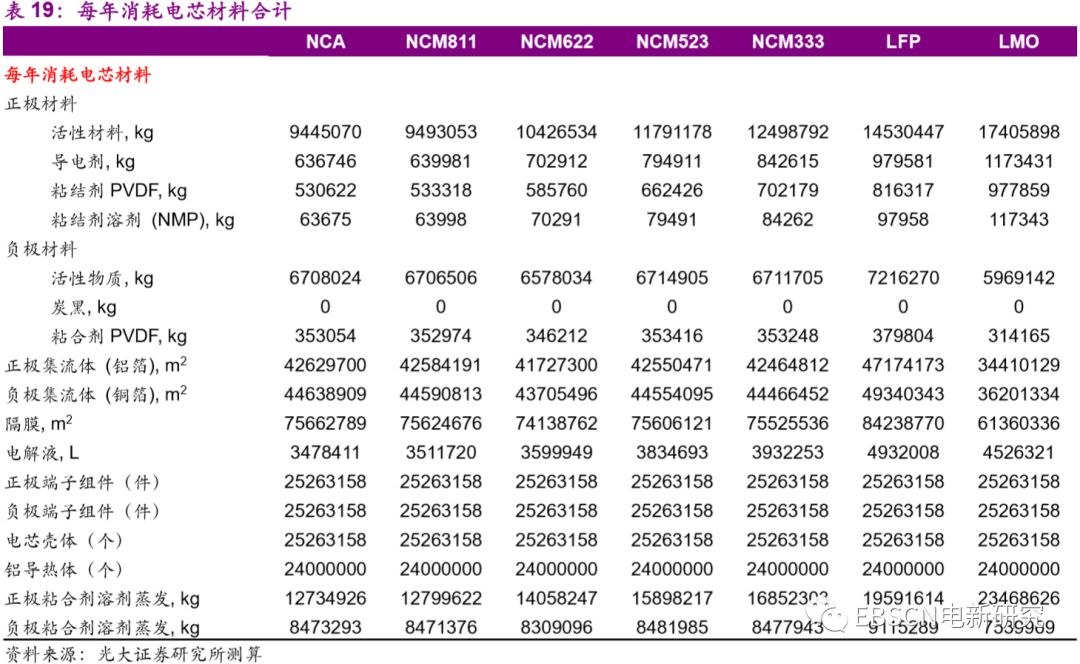Click the NCM622 column header

click(x=557, y=42)
